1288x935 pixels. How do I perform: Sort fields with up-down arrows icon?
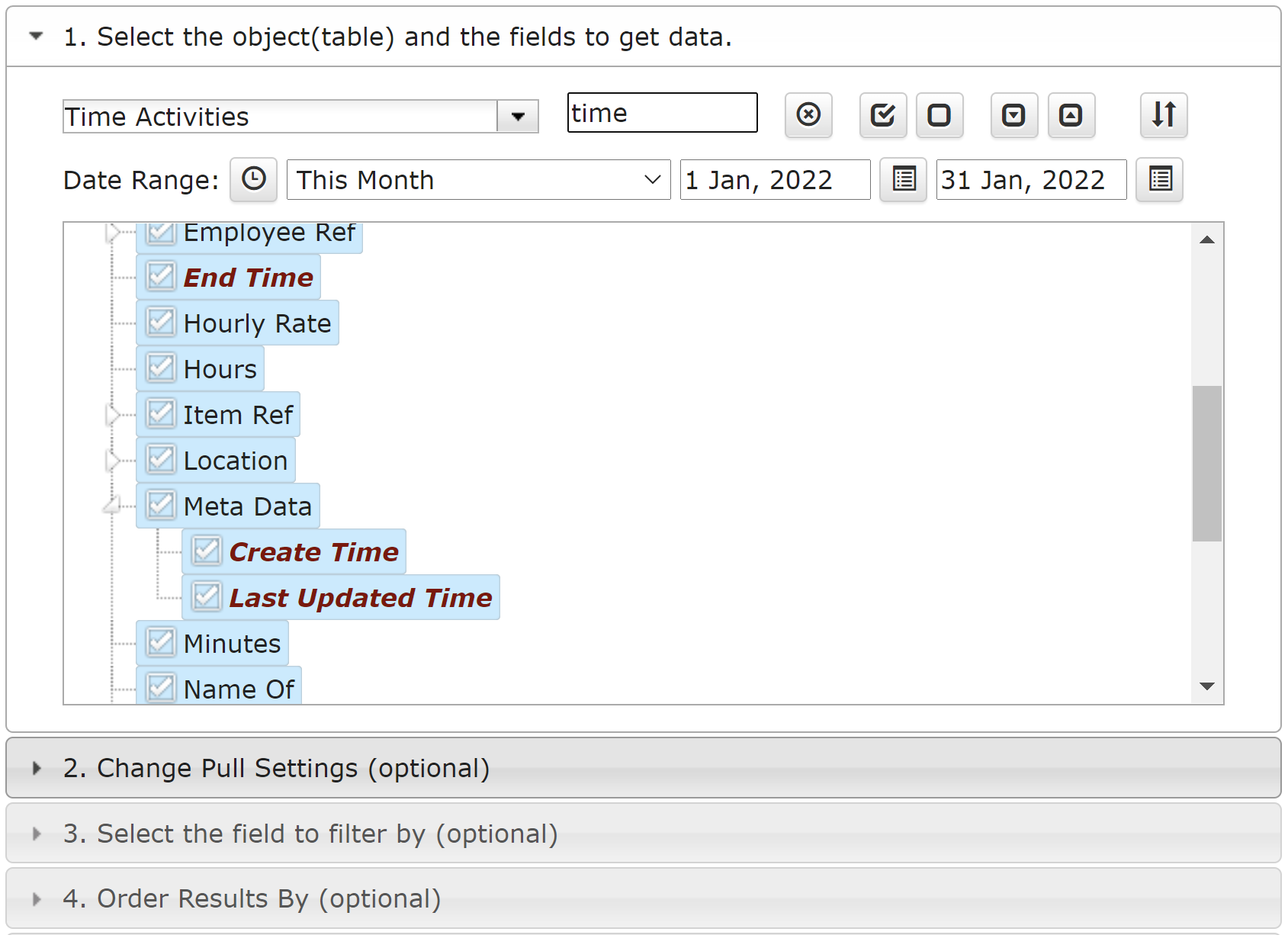click(1164, 115)
